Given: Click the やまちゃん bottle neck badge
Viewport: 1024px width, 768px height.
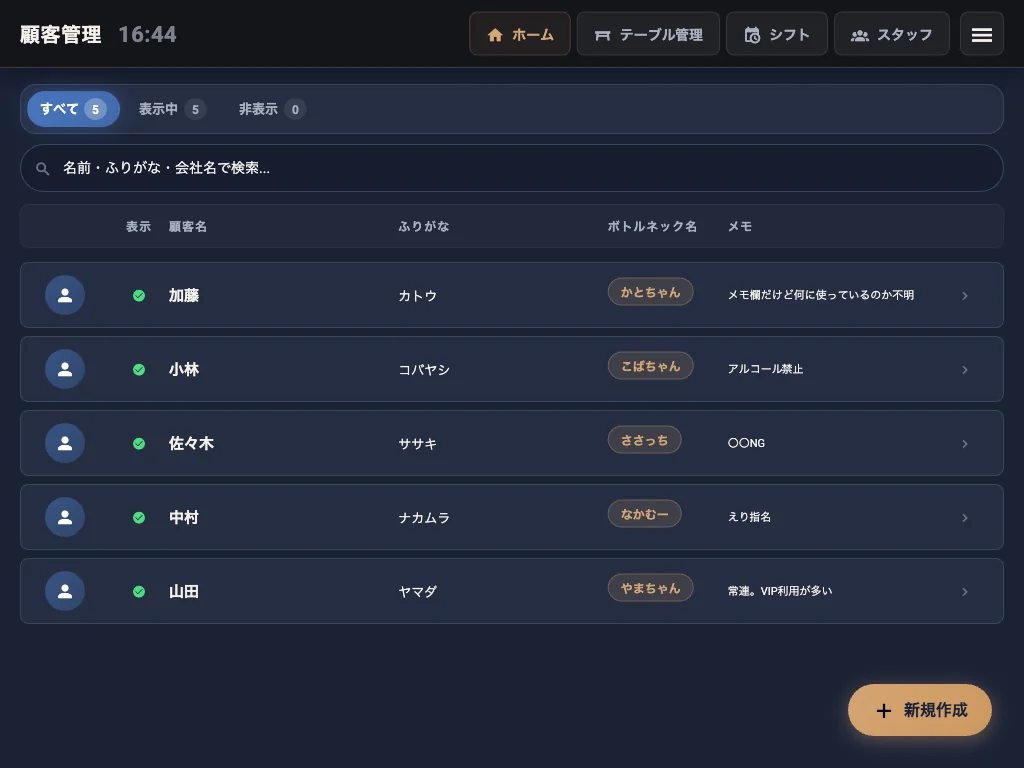Looking at the screenshot, I should pos(650,588).
